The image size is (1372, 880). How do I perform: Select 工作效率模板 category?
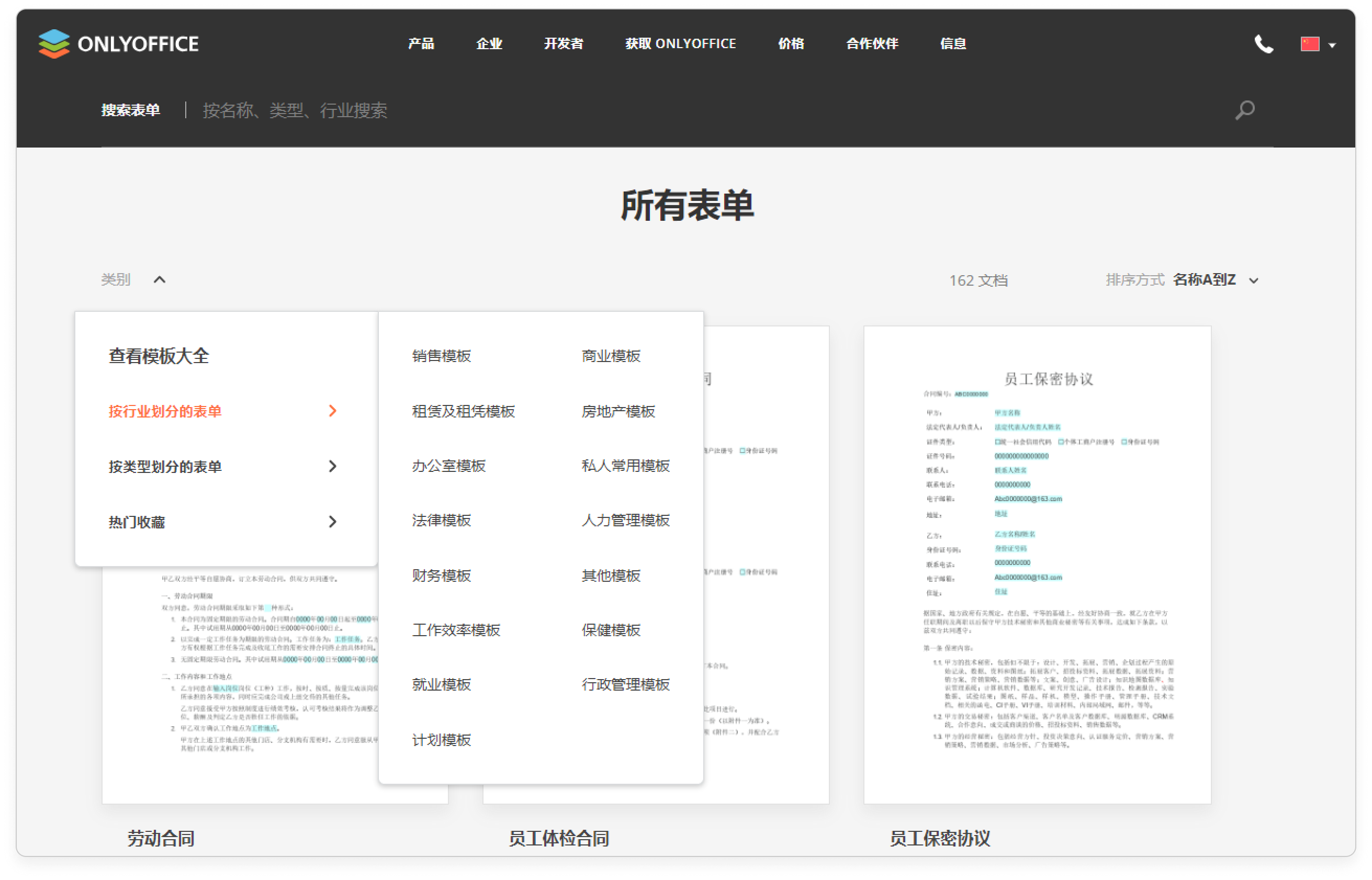point(456,630)
